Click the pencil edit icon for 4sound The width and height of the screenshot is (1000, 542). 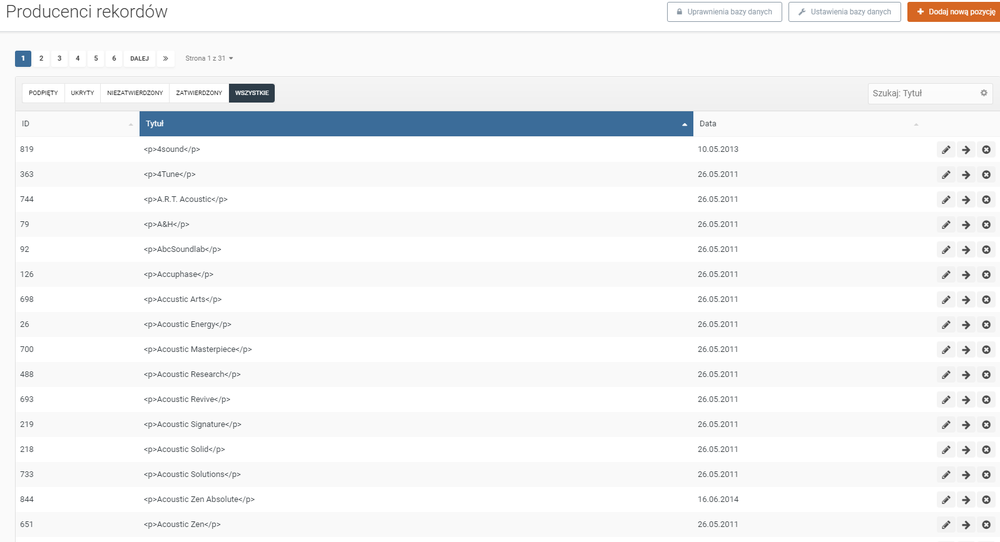point(945,149)
